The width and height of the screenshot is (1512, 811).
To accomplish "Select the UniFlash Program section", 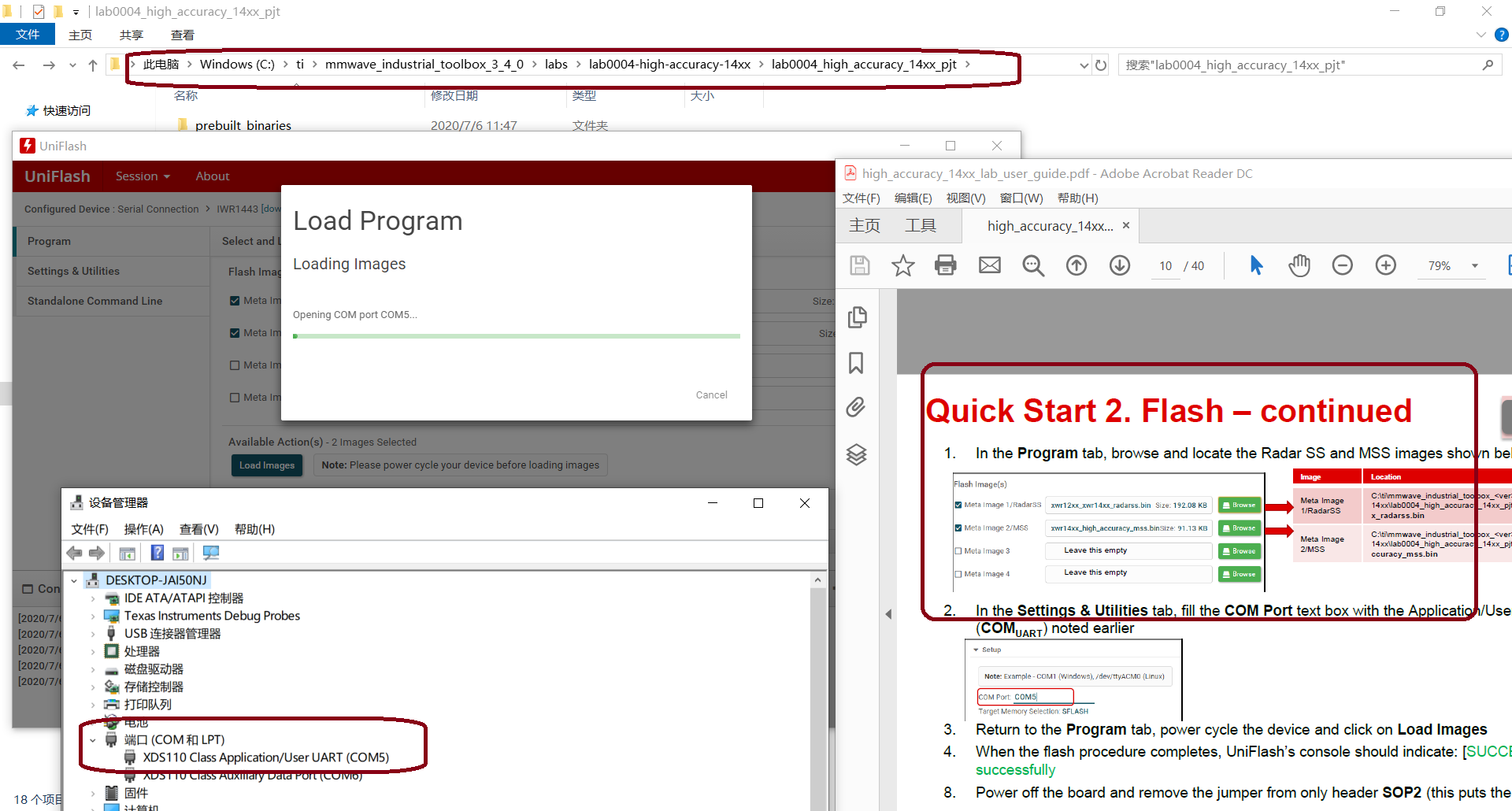I will pyautogui.click(x=112, y=241).
